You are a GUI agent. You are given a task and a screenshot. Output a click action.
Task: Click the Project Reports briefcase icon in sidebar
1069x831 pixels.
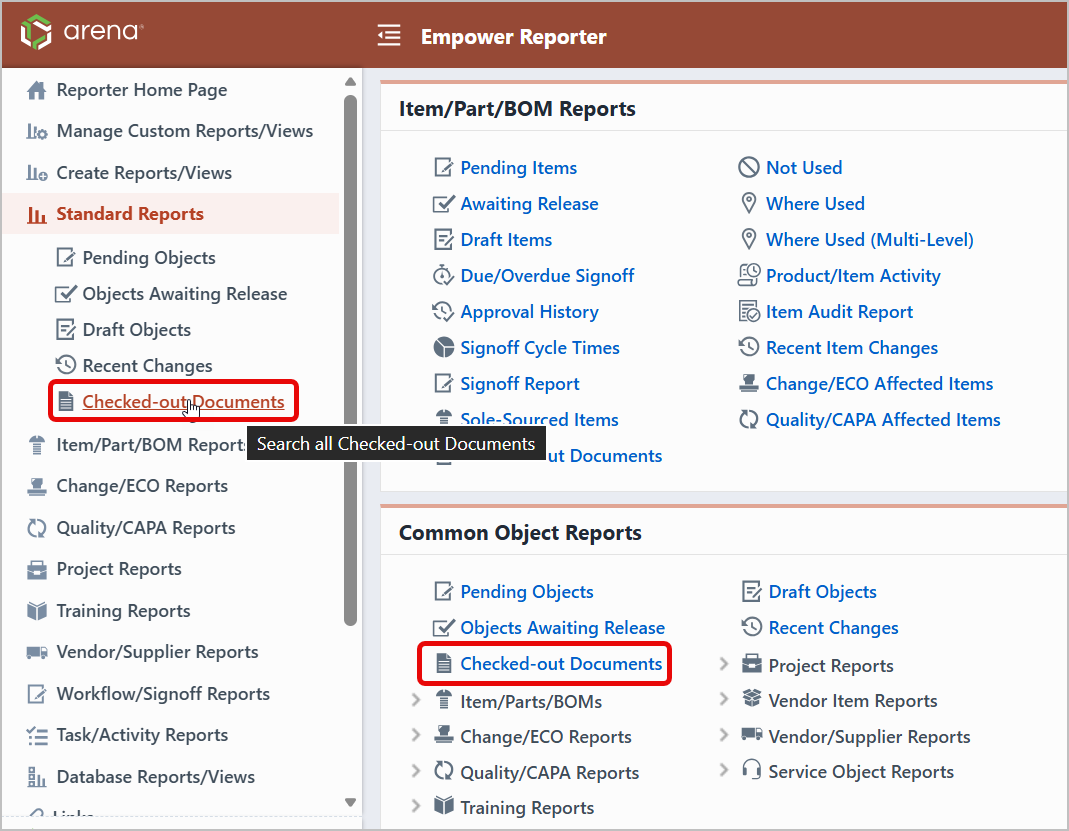tap(37, 569)
